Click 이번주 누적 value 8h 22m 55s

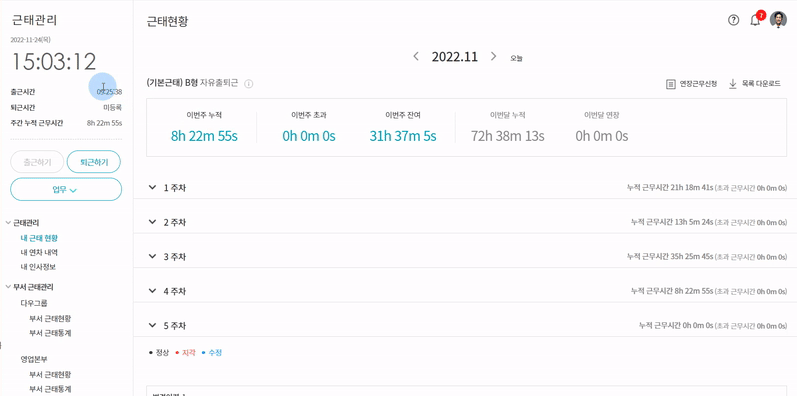204,136
